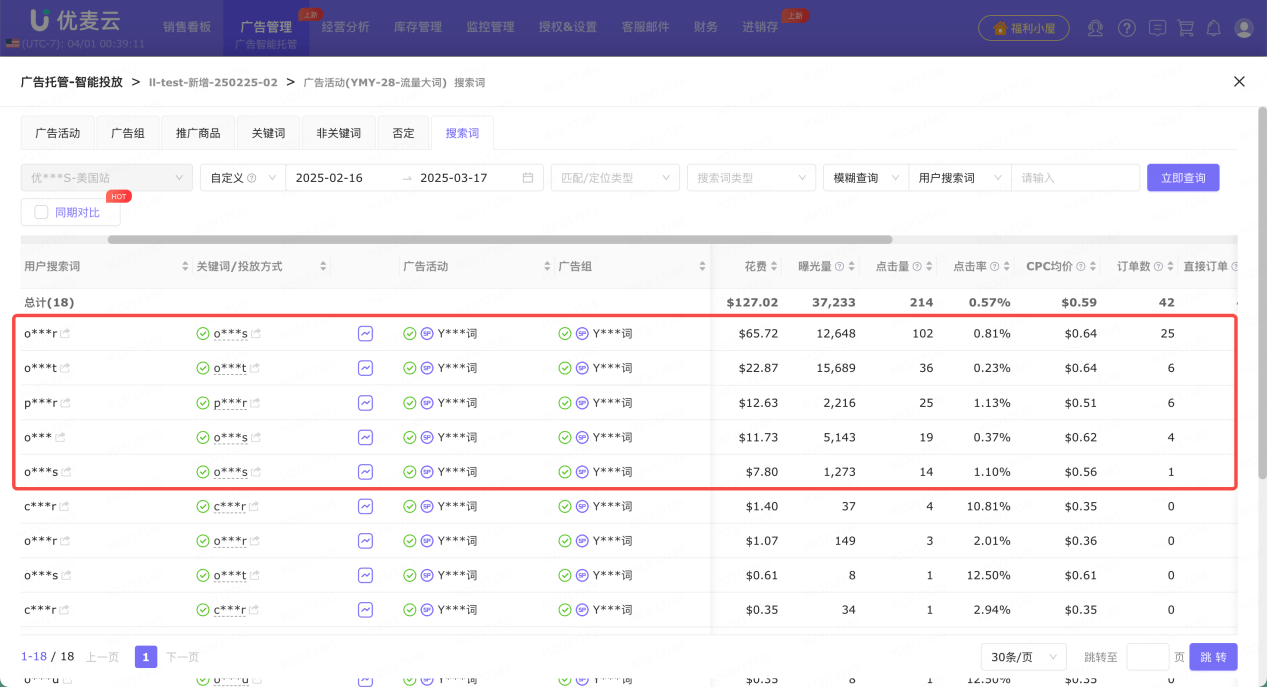Click the horizontal table scrollbar
Image resolution: width=1267 pixels, height=687 pixels.
pyautogui.click(x=500, y=239)
